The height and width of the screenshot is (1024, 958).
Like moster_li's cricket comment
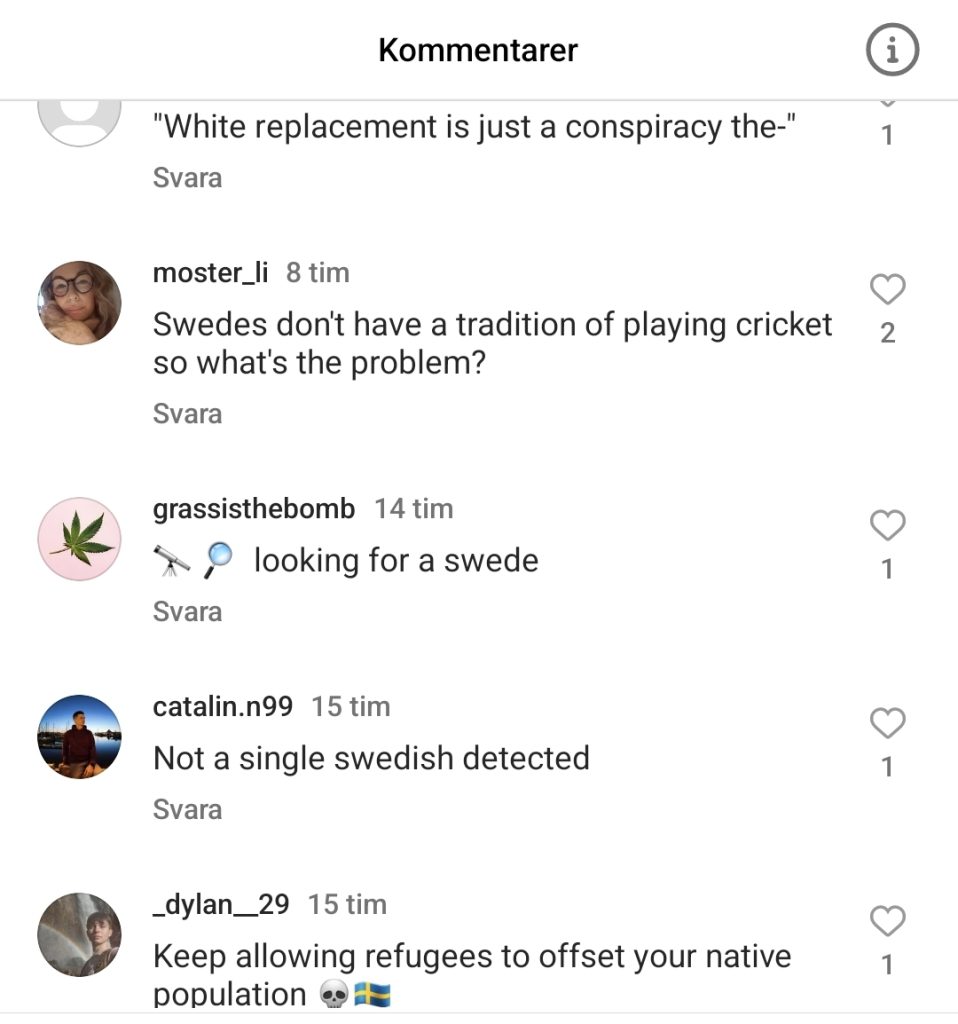point(887,289)
